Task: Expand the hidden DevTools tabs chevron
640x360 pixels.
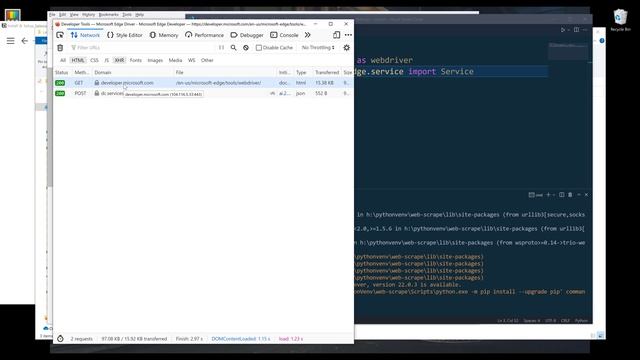Action: (307, 35)
